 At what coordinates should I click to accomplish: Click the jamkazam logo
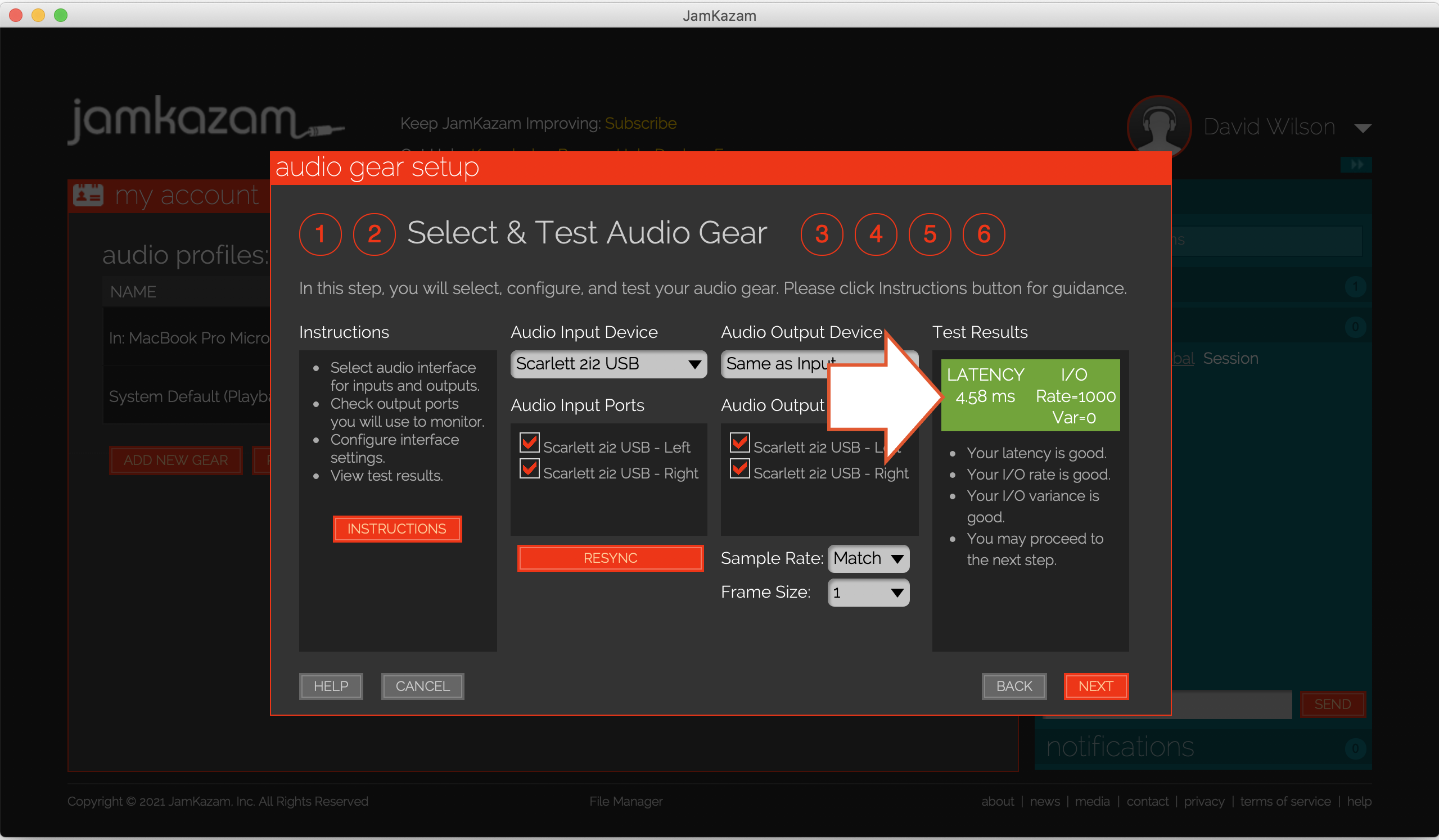coord(206,119)
